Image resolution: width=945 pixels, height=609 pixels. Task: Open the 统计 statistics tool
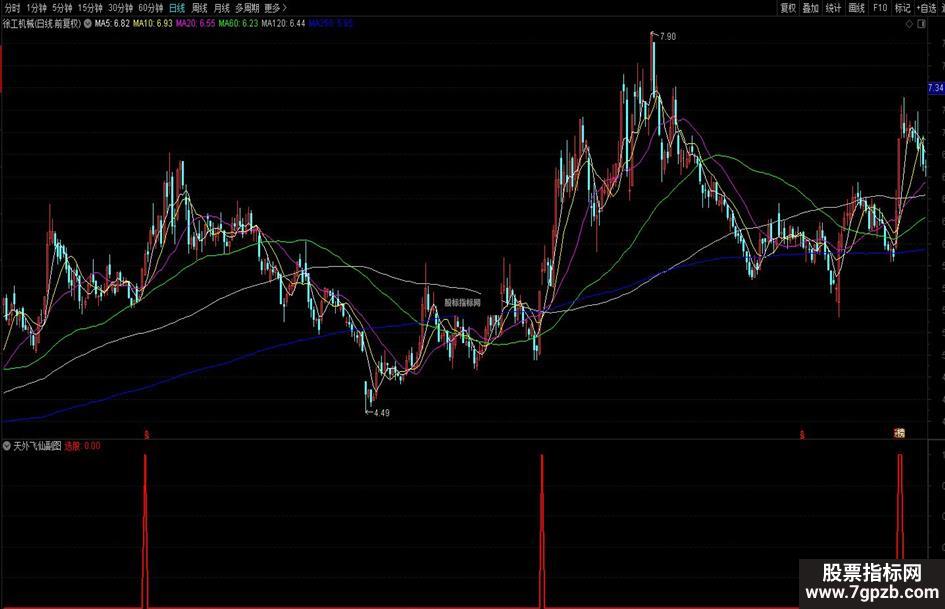[x=834, y=8]
